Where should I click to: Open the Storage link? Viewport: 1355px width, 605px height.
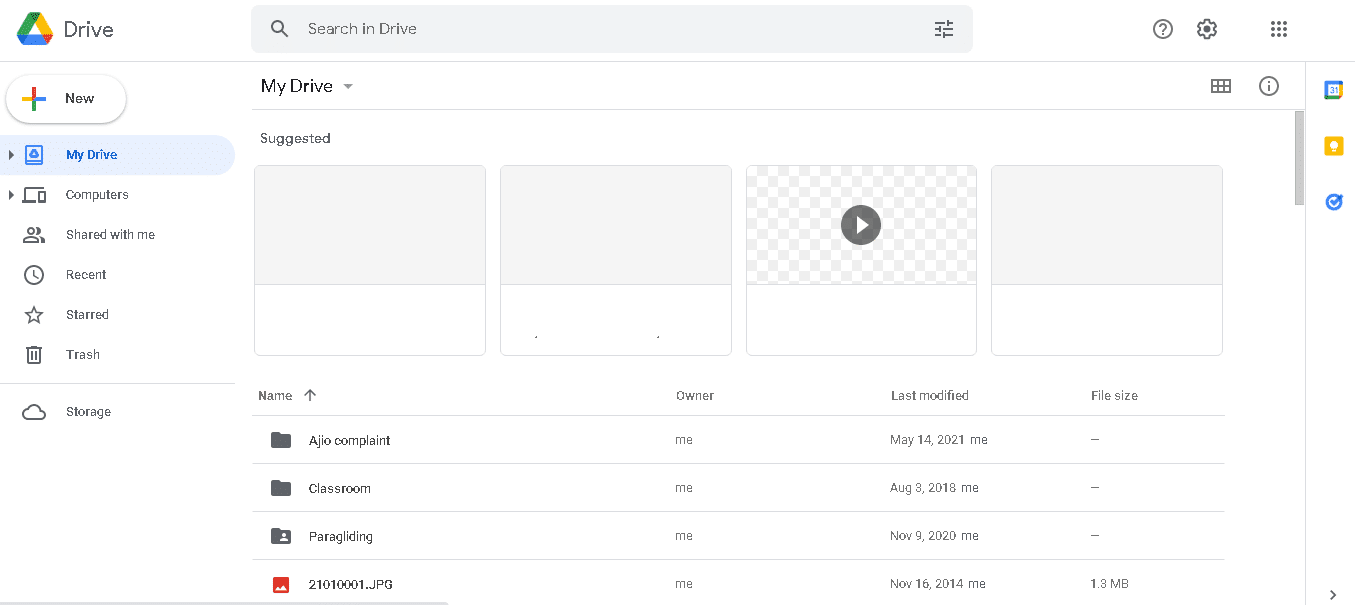(x=88, y=411)
